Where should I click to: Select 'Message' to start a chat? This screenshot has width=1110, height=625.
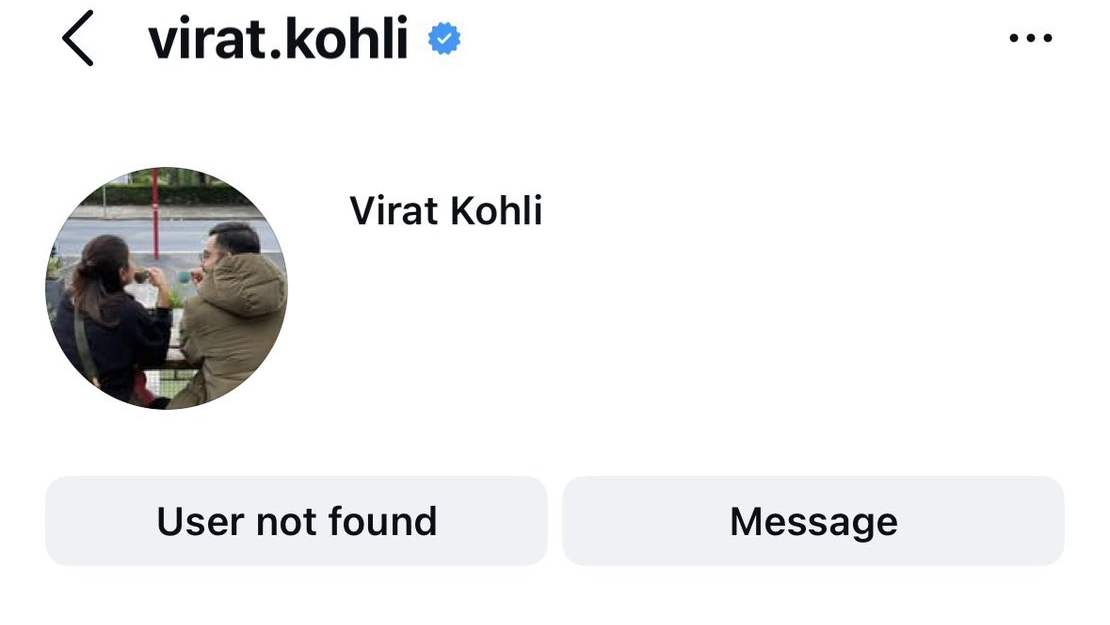813,520
